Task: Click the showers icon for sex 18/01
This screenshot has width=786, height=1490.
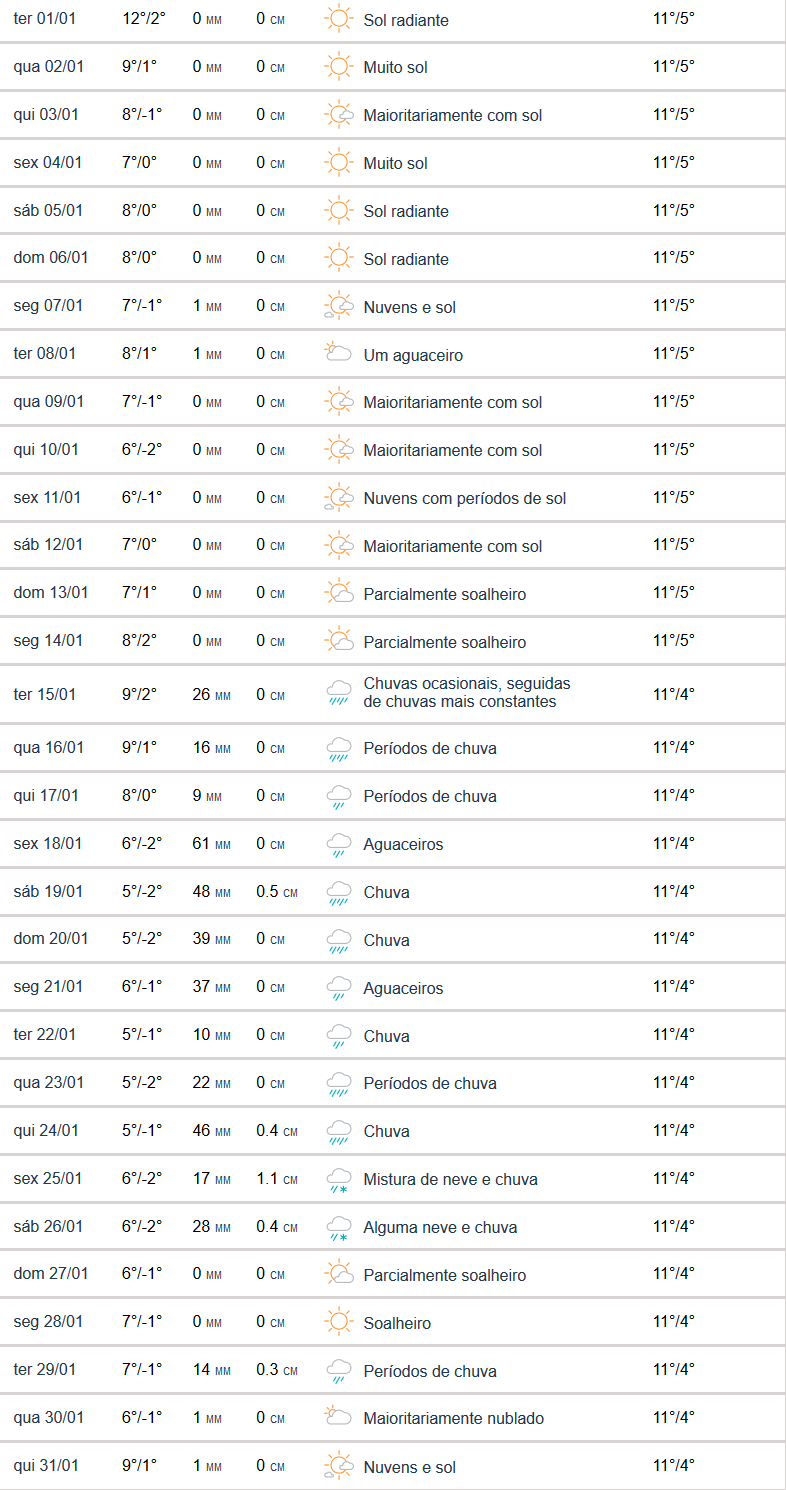Action: click(x=339, y=844)
